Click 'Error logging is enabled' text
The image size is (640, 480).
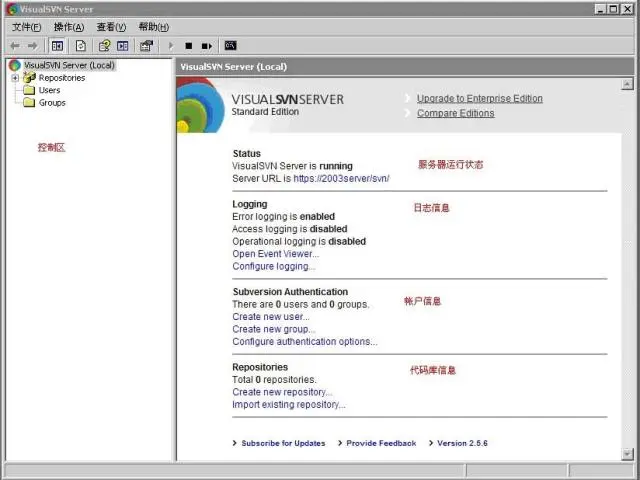[283, 216]
